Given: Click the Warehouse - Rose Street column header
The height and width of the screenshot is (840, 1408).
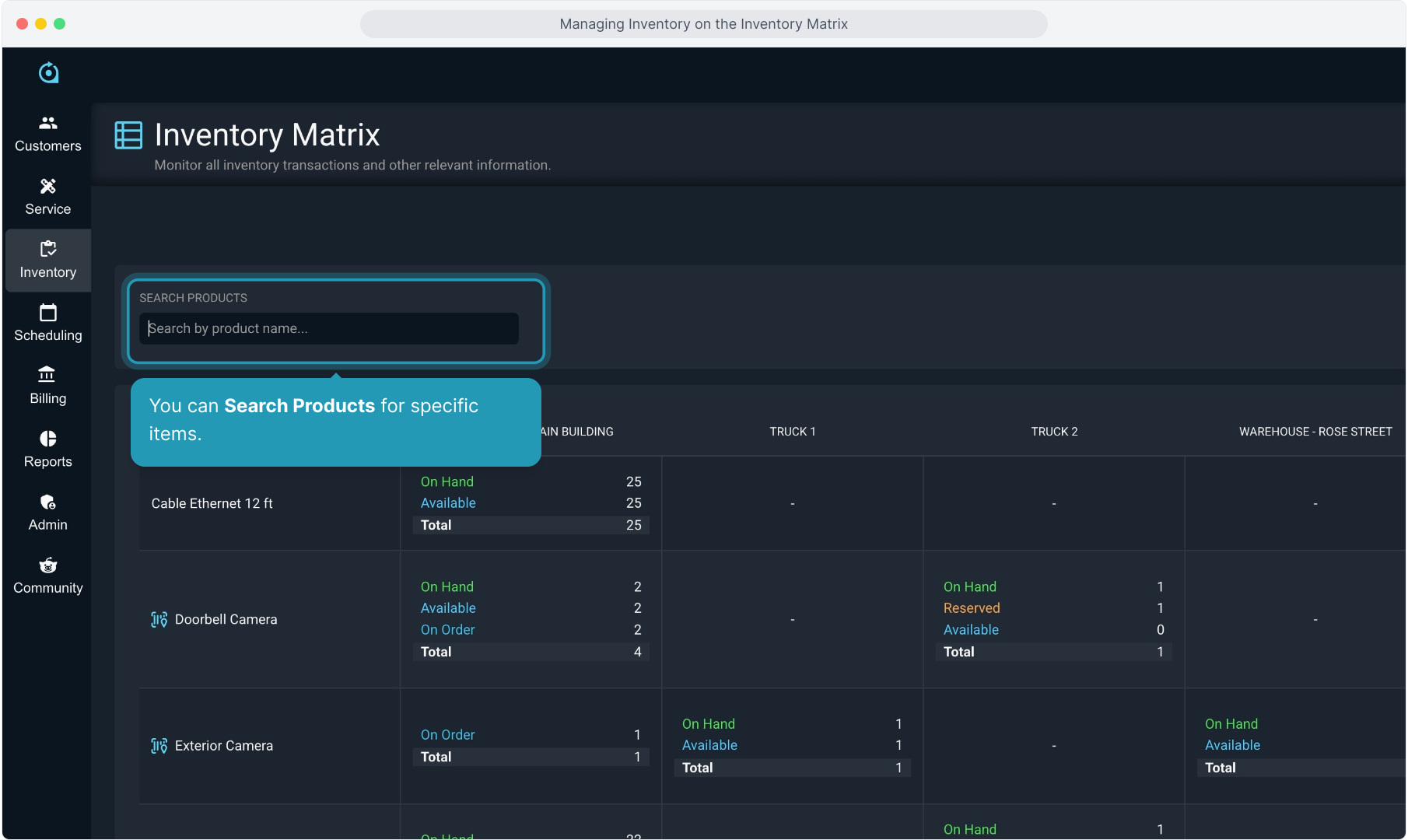Looking at the screenshot, I should pyautogui.click(x=1315, y=432).
